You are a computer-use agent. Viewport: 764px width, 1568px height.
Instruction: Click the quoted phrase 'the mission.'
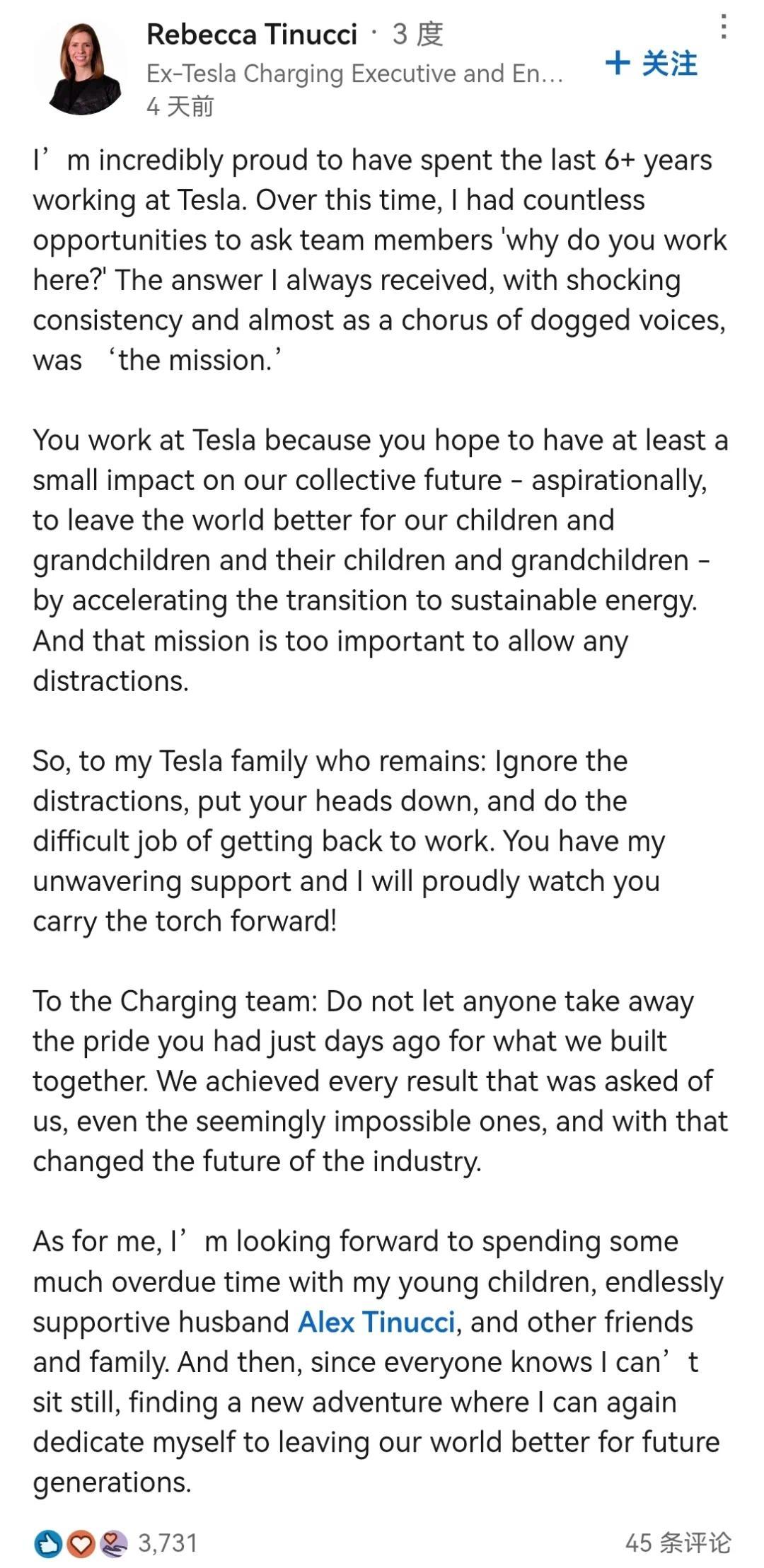(194, 360)
